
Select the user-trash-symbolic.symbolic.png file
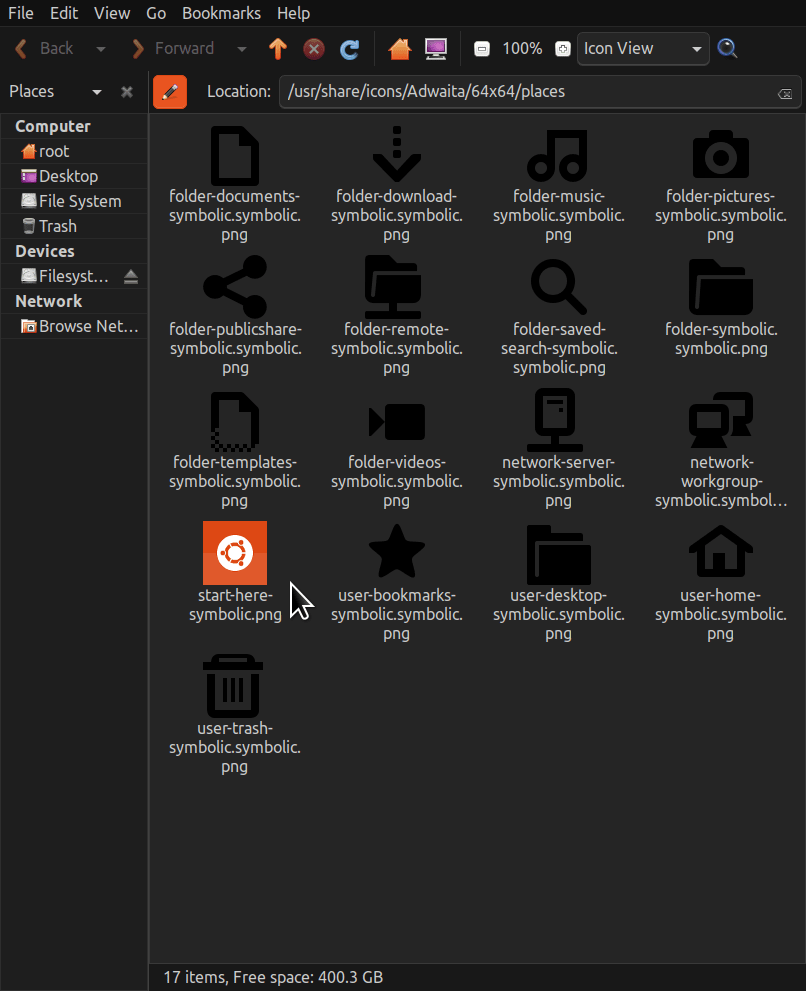[x=235, y=715]
